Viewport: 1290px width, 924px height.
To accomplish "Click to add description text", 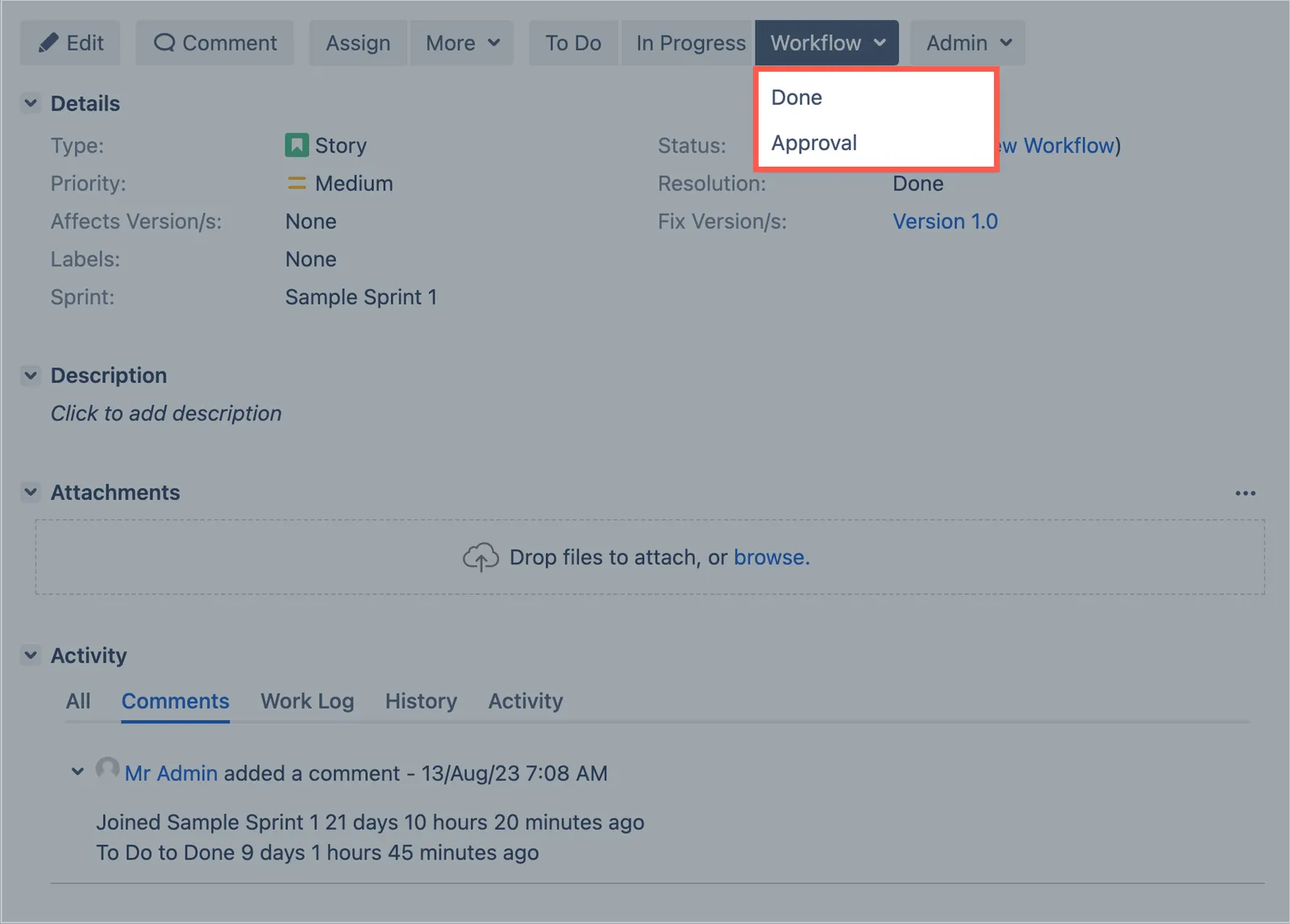I will 166,414.
